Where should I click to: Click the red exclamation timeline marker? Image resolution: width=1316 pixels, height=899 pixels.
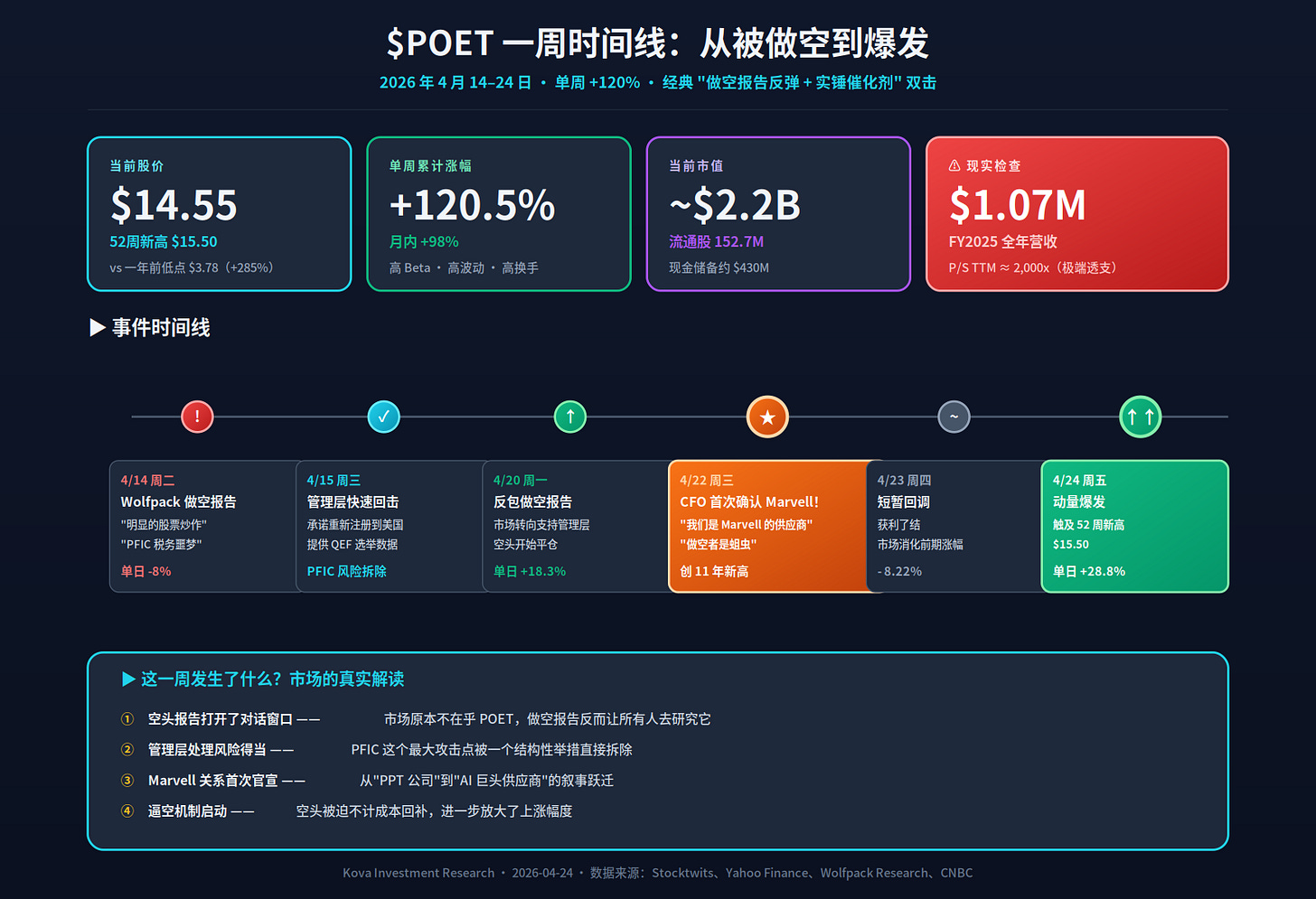tap(197, 417)
